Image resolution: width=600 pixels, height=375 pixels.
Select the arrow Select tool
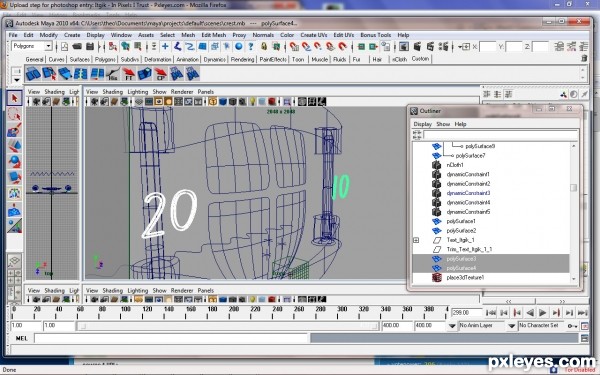coord(15,98)
